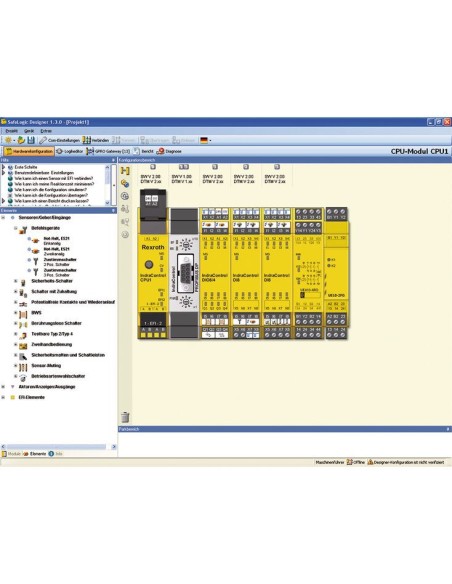Click the new project sun icon
452x584 pixels.
click(x=7, y=140)
